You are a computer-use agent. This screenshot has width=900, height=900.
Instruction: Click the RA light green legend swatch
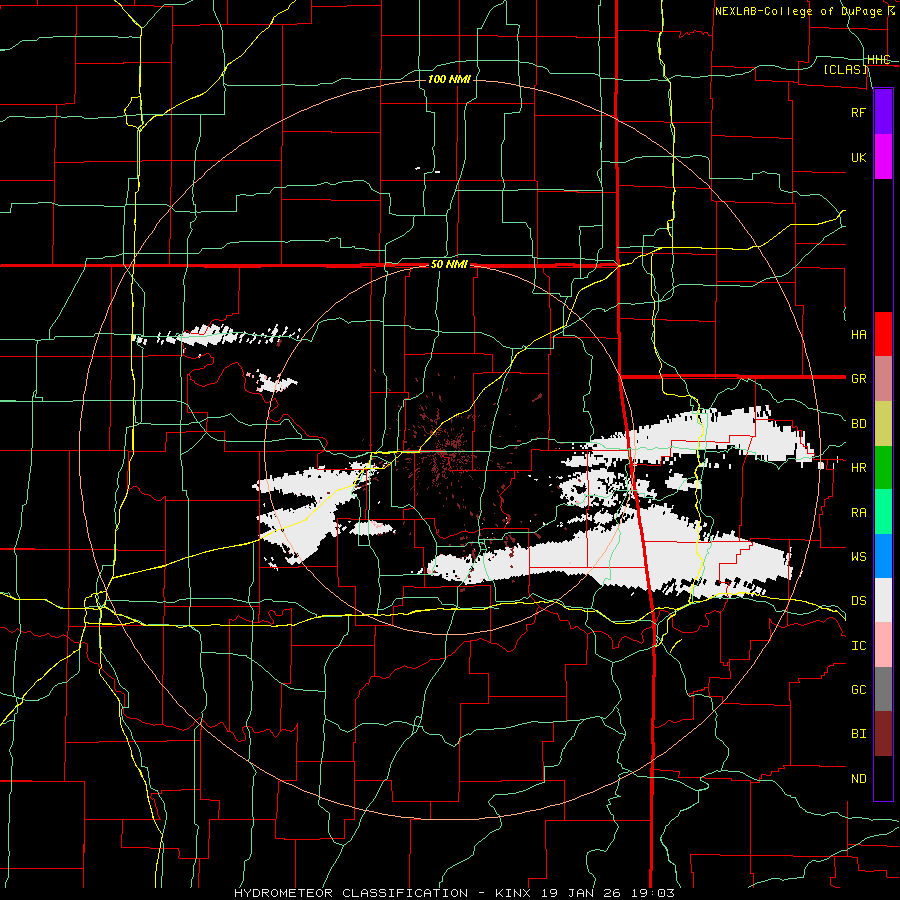pos(883,511)
